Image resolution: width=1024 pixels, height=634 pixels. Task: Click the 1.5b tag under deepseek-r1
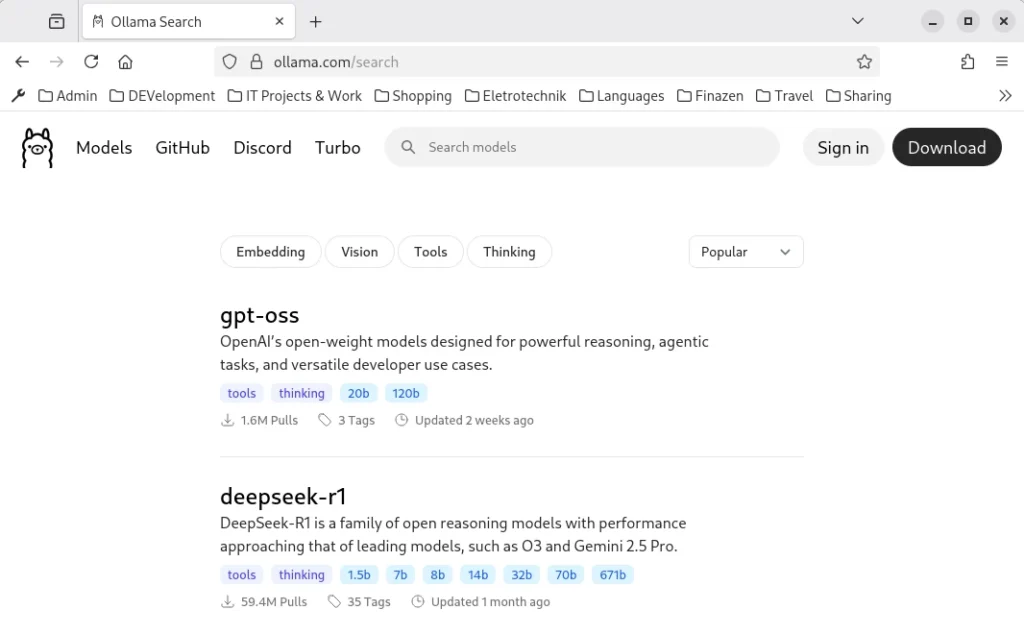[359, 575]
